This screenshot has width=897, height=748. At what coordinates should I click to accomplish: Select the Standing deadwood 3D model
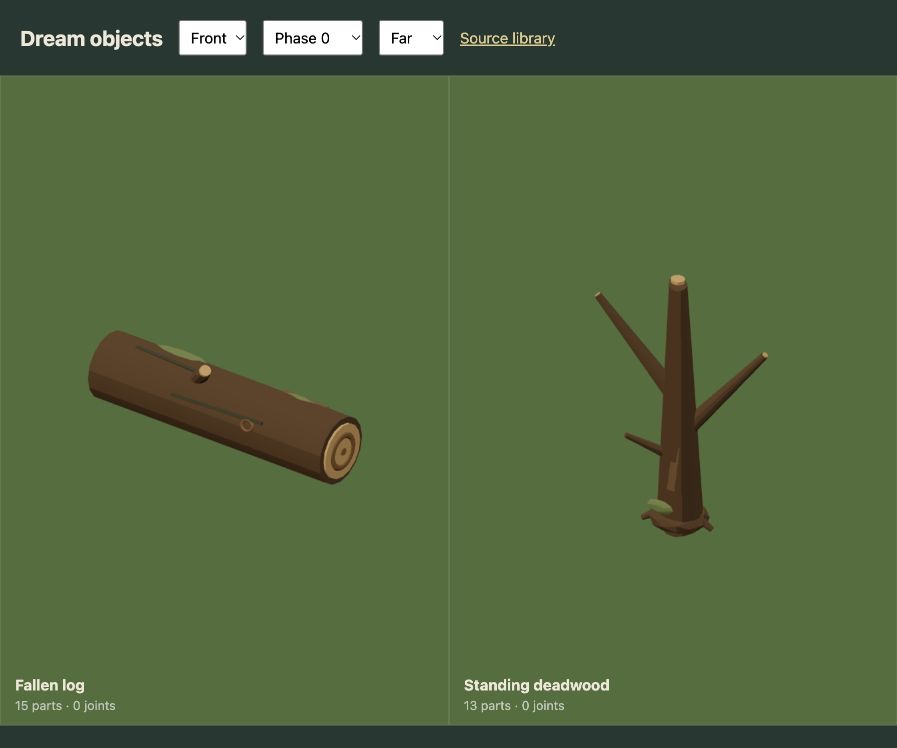[681, 405]
